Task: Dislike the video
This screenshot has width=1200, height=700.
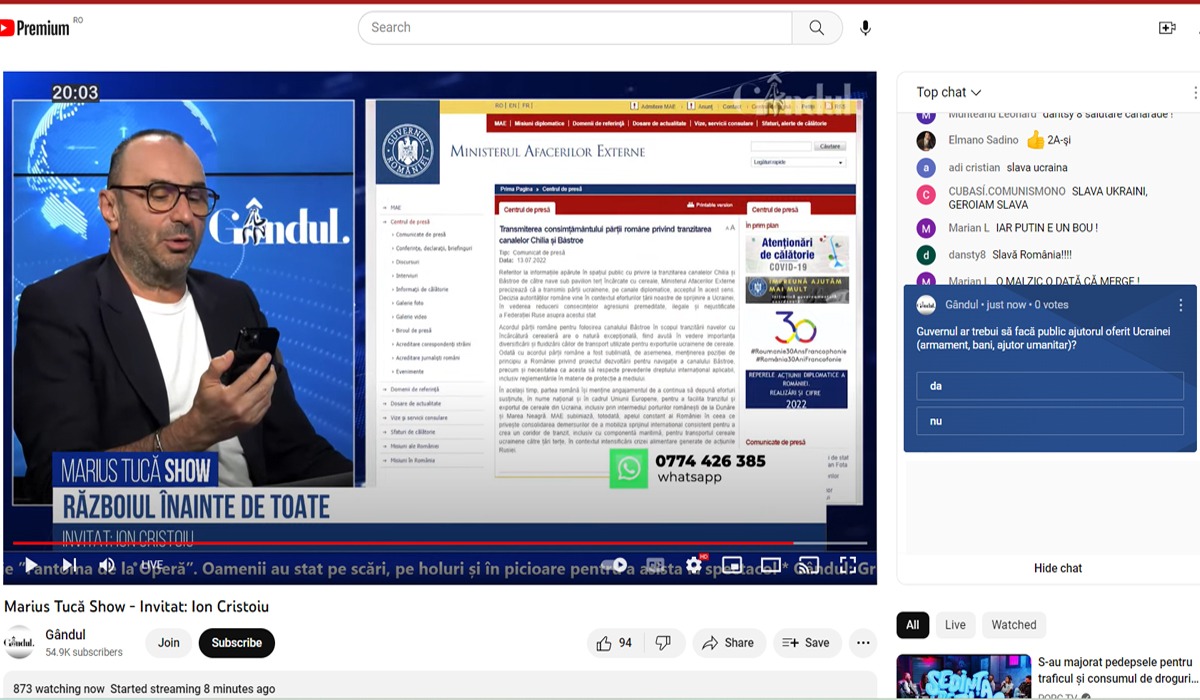Action: click(x=662, y=643)
